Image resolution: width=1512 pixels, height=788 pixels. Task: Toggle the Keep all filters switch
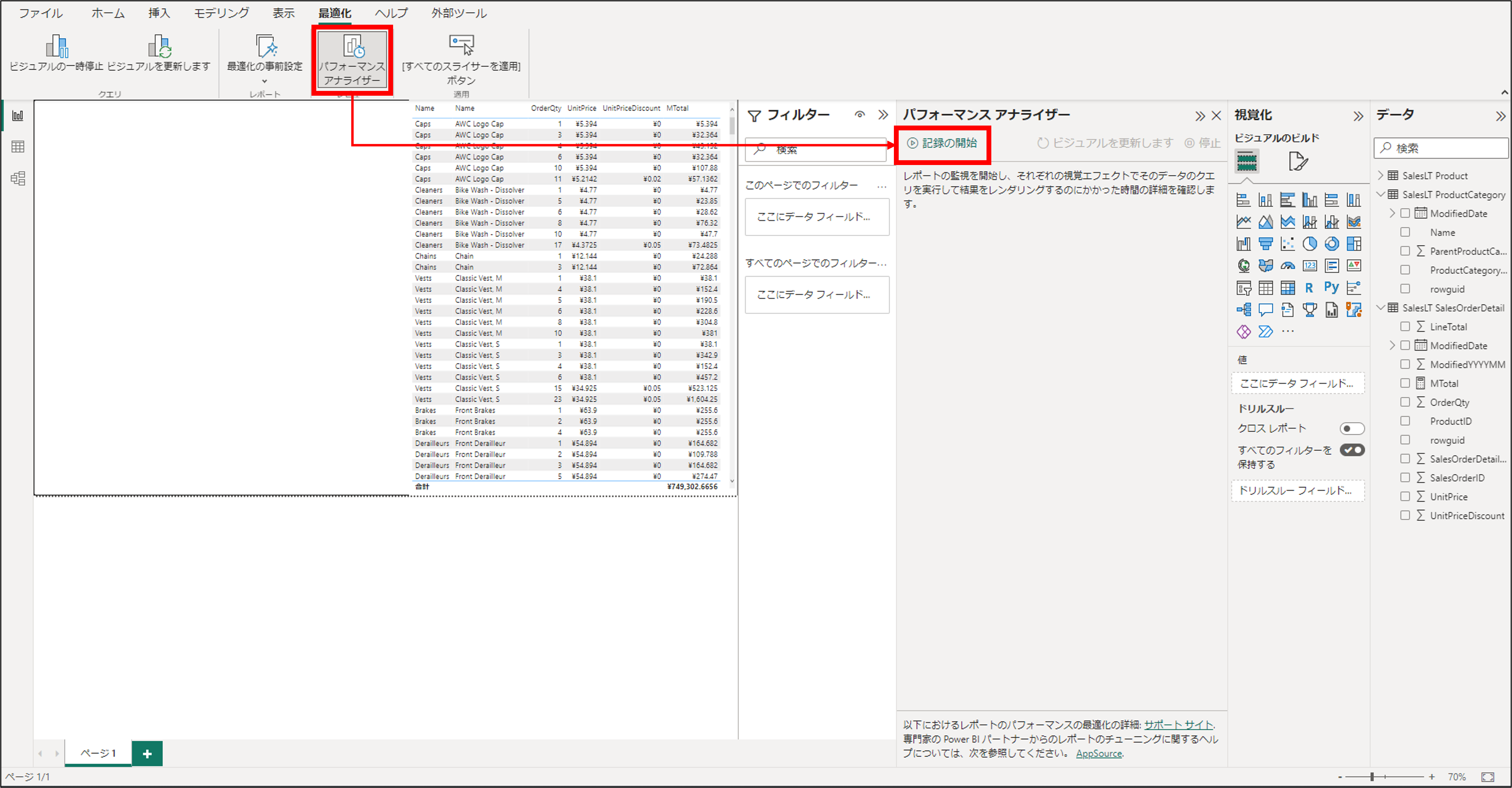[x=1352, y=450]
